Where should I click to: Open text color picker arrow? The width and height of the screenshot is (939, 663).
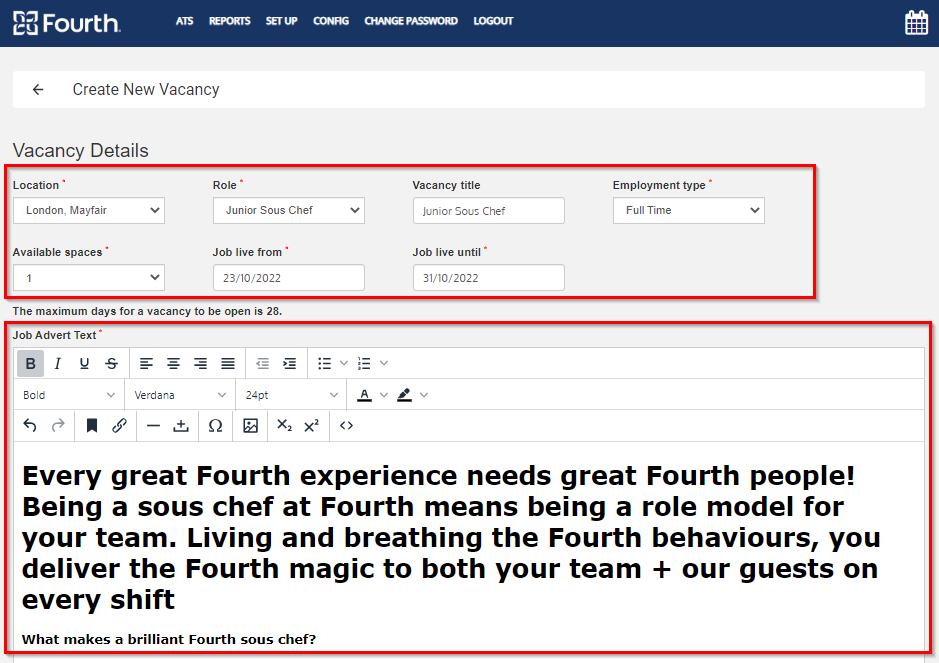pyautogui.click(x=384, y=395)
